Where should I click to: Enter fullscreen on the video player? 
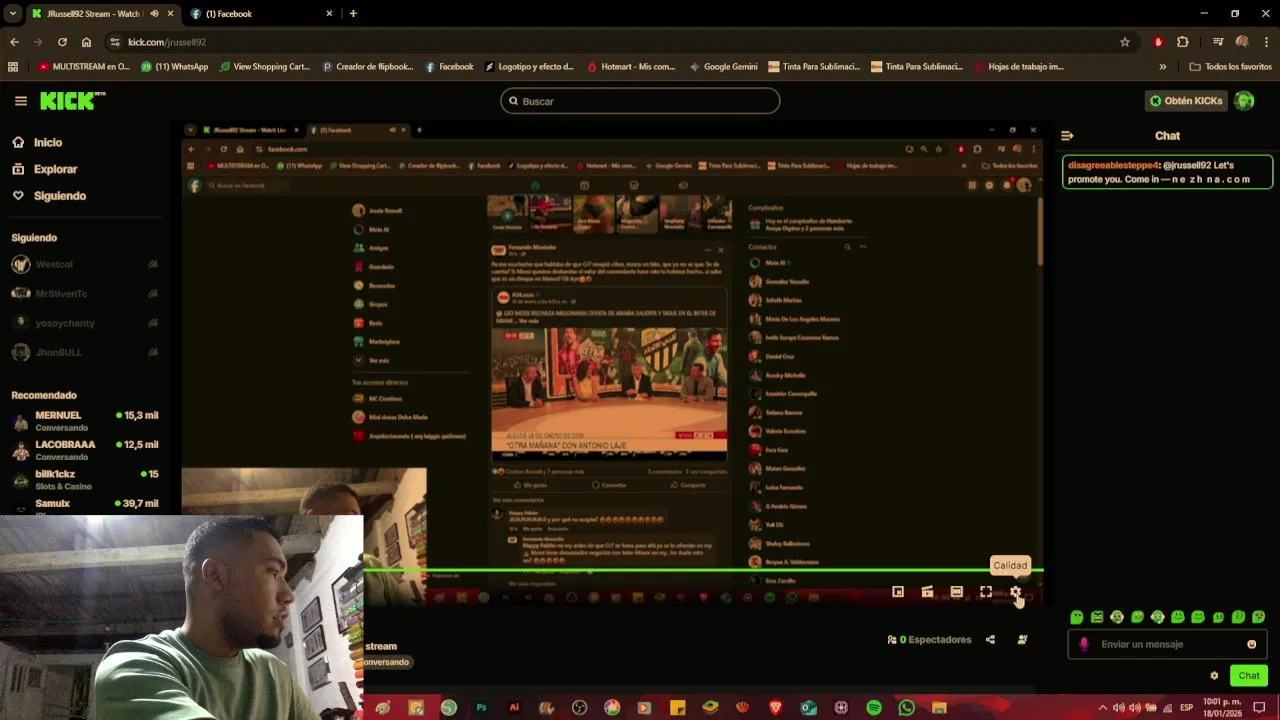coord(986,592)
